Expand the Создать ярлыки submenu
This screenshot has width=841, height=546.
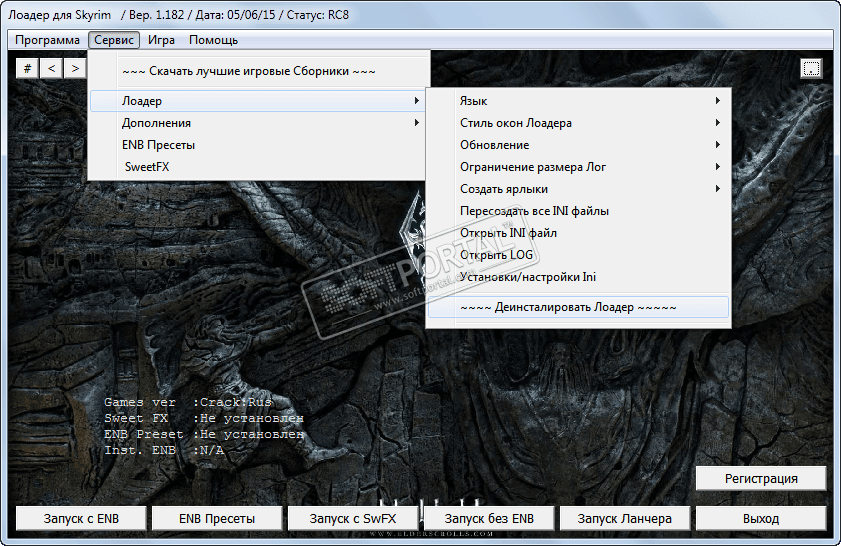click(x=578, y=189)
